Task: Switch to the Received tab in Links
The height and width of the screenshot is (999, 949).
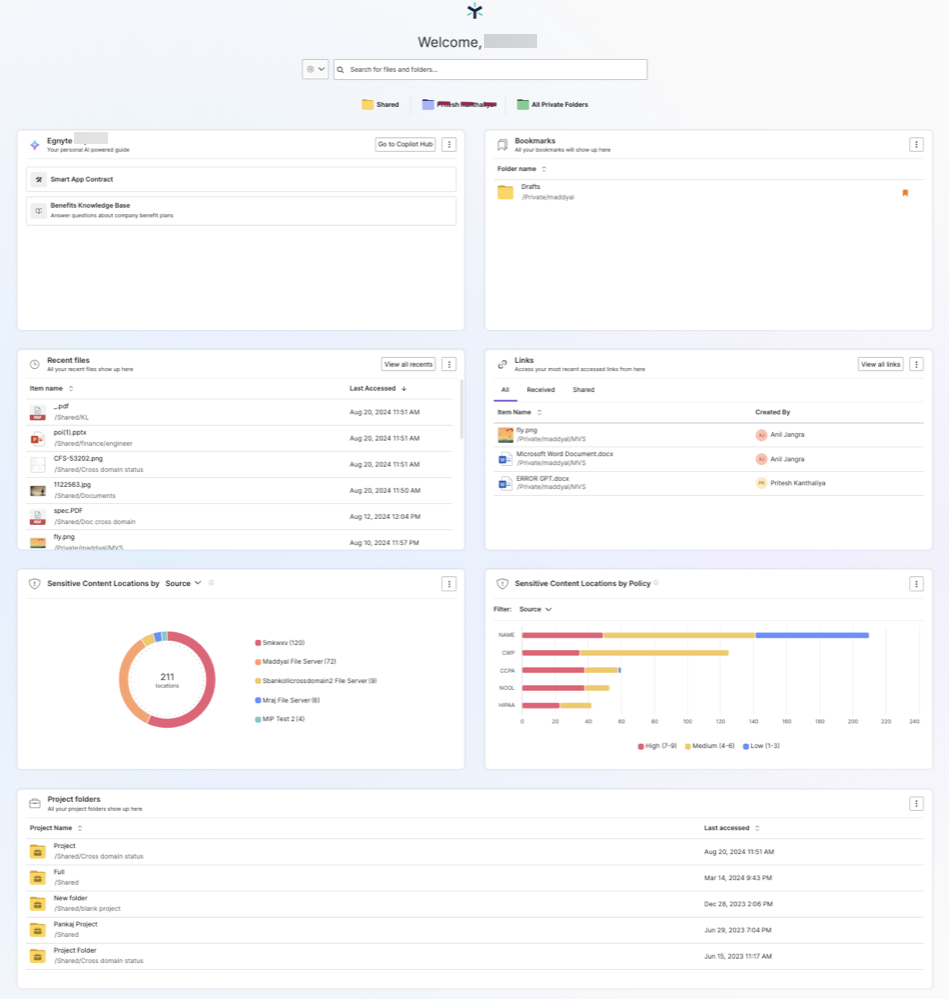Action: (x=540, y=390)
